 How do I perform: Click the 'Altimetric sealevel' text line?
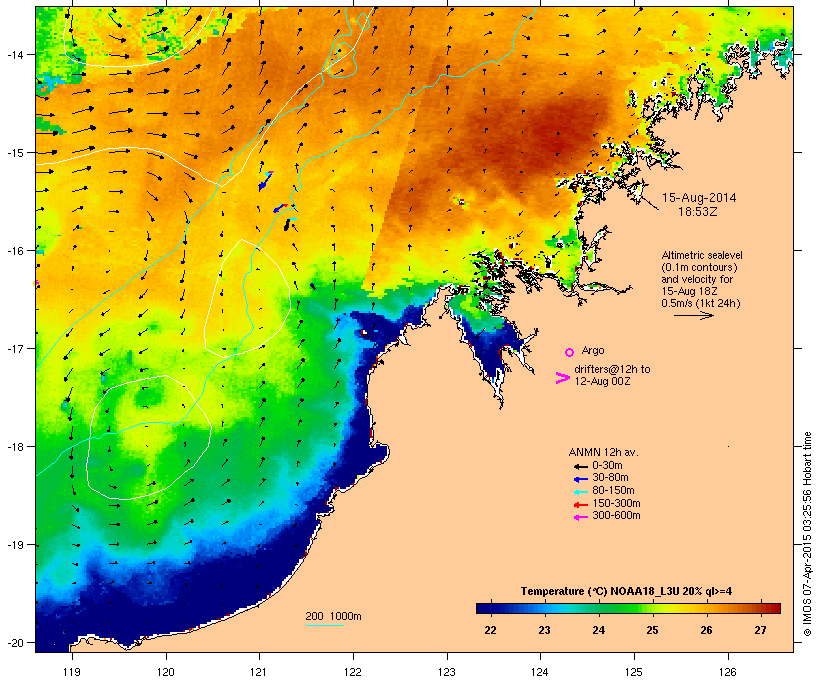point(702,255)
